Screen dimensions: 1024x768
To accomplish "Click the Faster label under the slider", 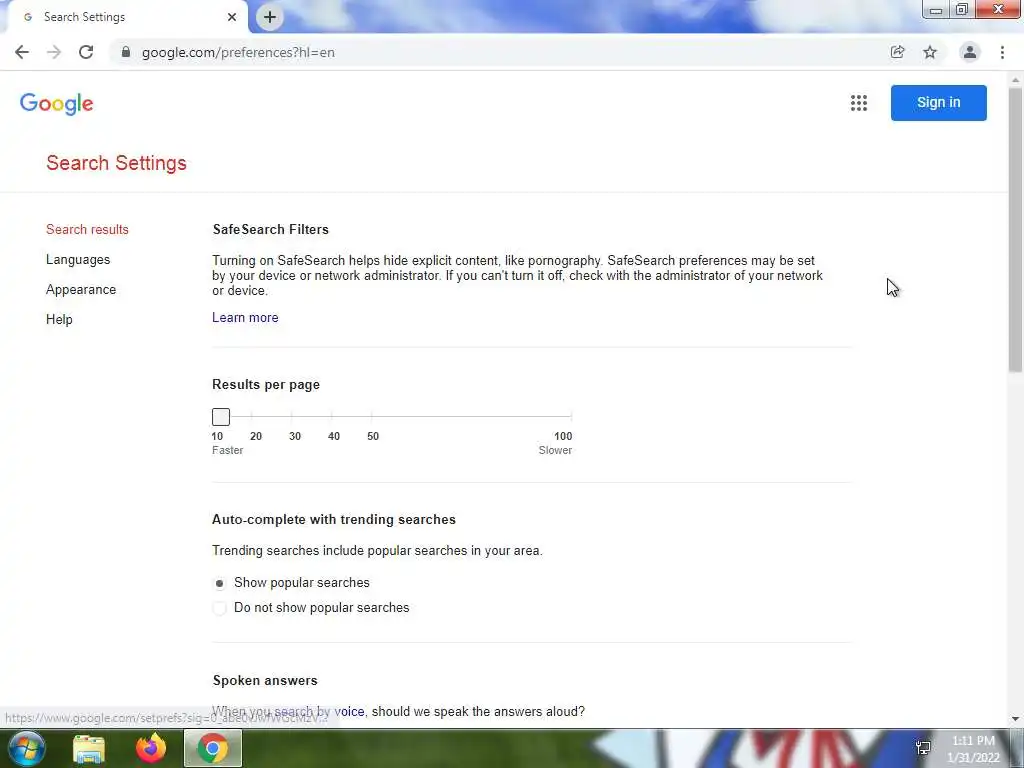I will click(227, 450).
